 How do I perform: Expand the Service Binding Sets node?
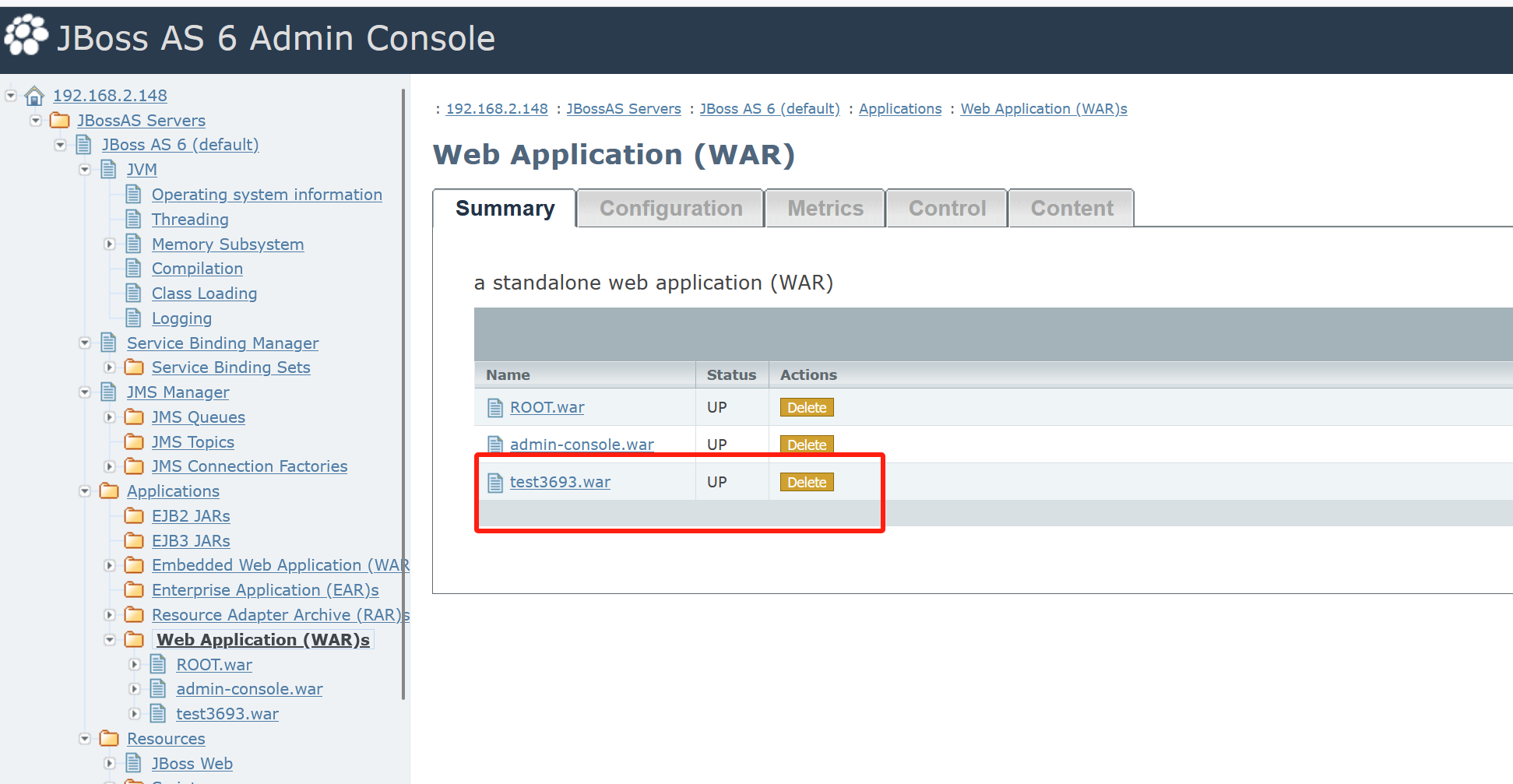[x=110, y=367]
